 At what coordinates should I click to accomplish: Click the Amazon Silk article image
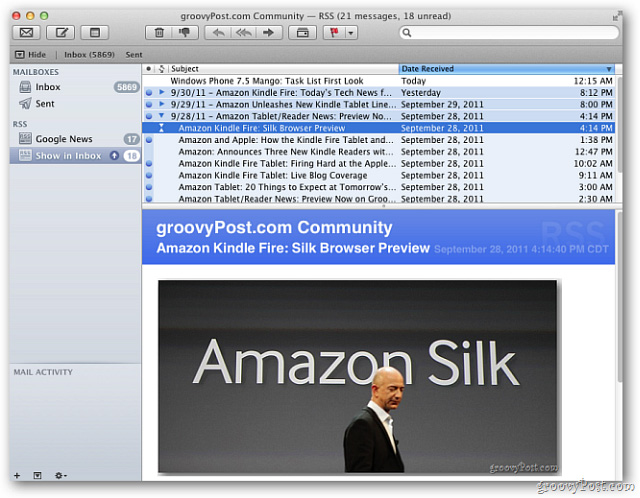point(358,376)
